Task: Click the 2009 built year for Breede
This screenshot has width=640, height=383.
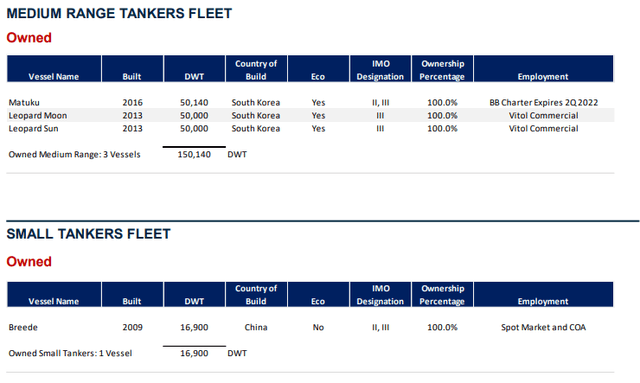Action: 133,327
